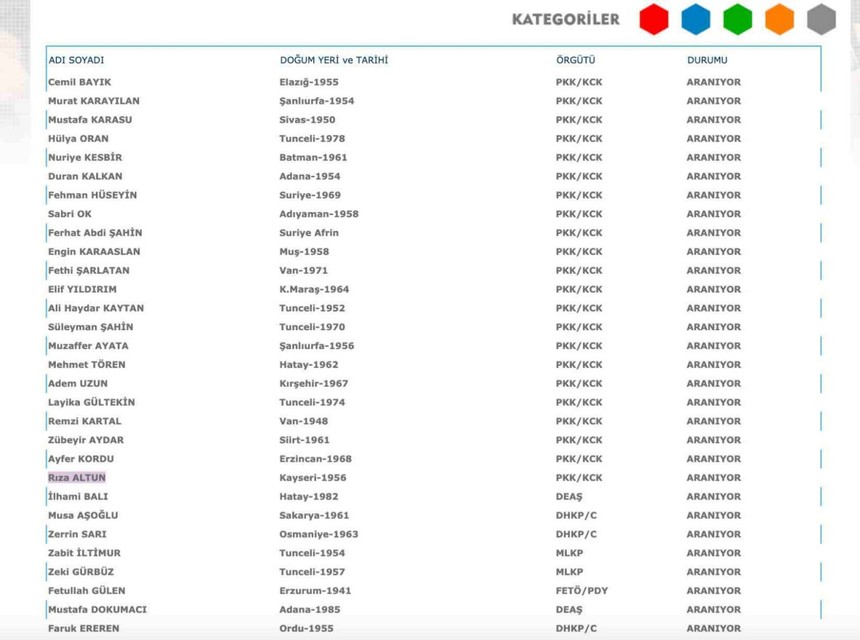Select the Zeki GÜRBÜZ name

tap(81, 572)
